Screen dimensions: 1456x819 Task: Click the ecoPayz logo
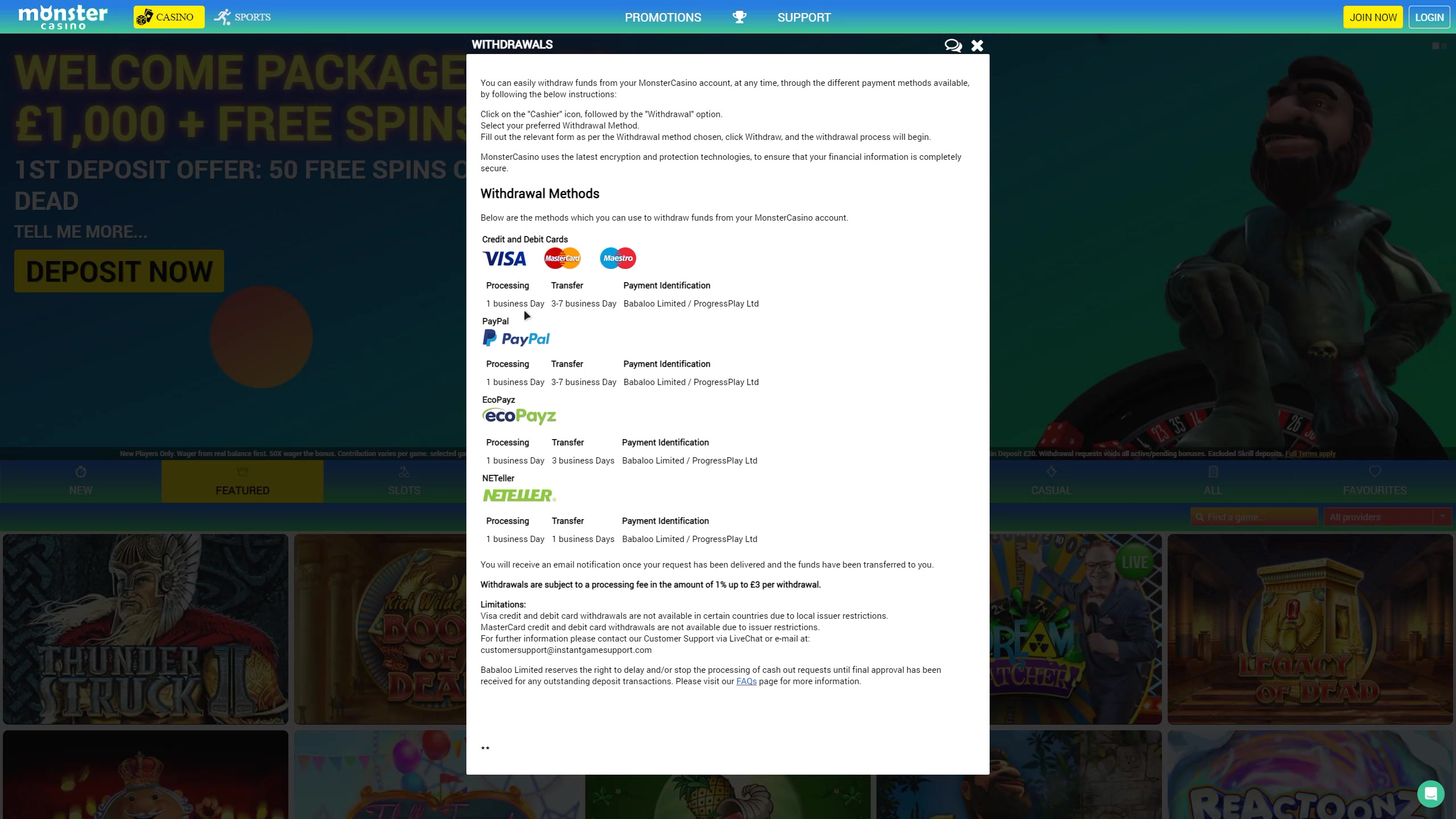click(x=519, y=416)
